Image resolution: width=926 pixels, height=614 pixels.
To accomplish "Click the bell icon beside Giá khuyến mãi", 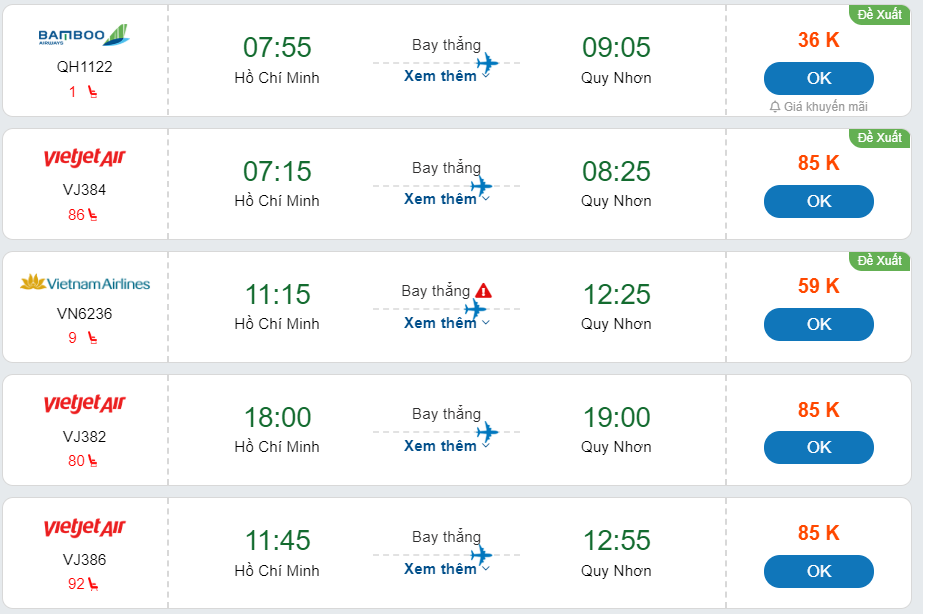I will tap(775, 107).
